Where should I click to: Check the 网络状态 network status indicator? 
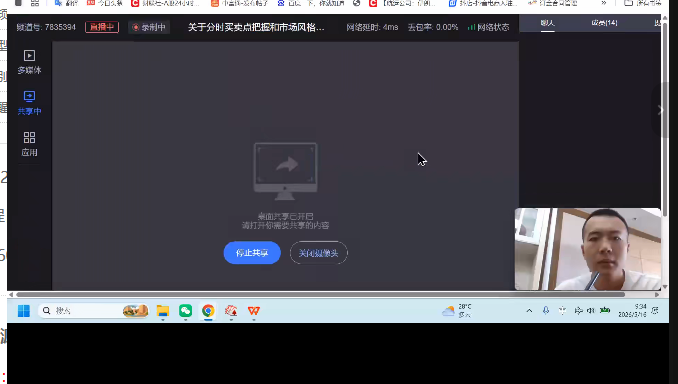point(488,27)
